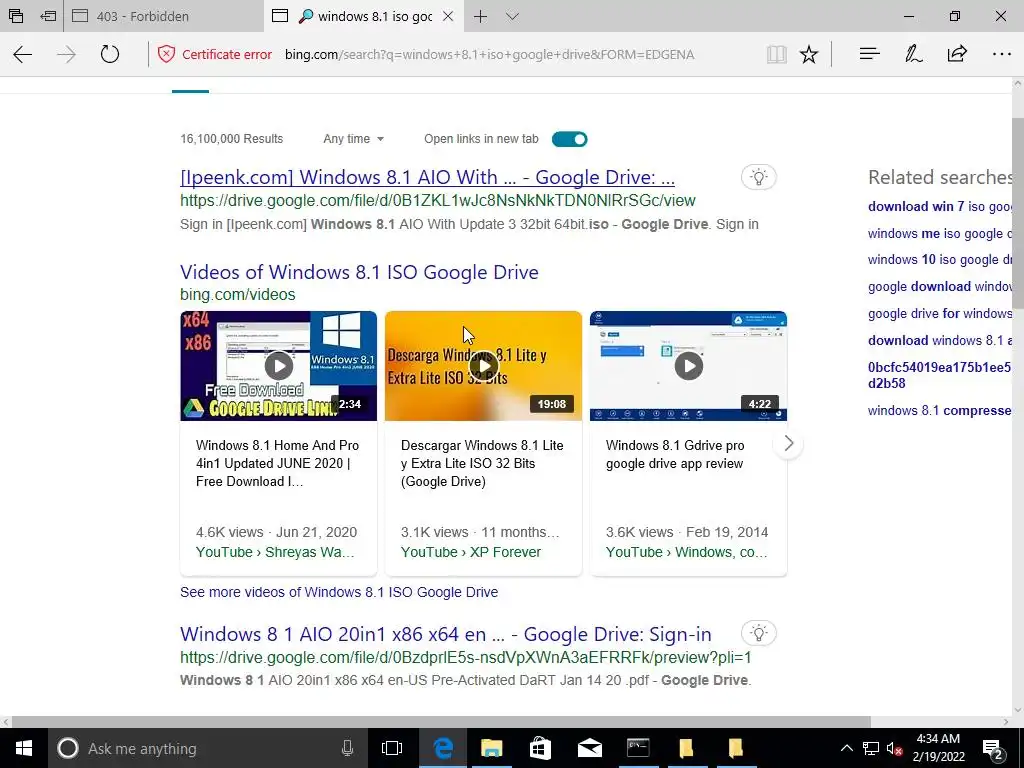Open the Windows Start menu

tap(24, 748)
